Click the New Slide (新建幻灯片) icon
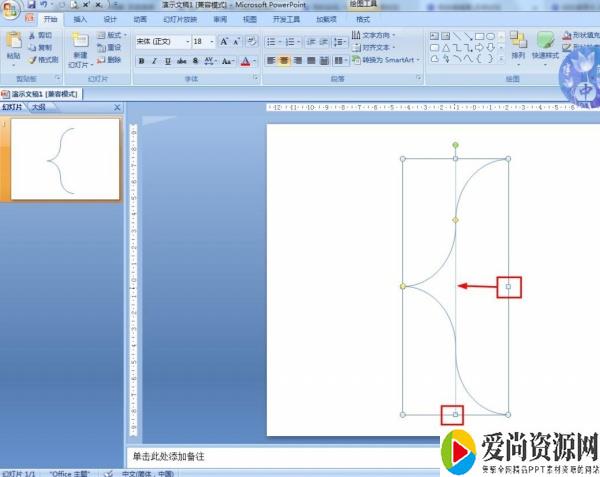The height and width of the screenshot is (477, 600). point(80,44)
